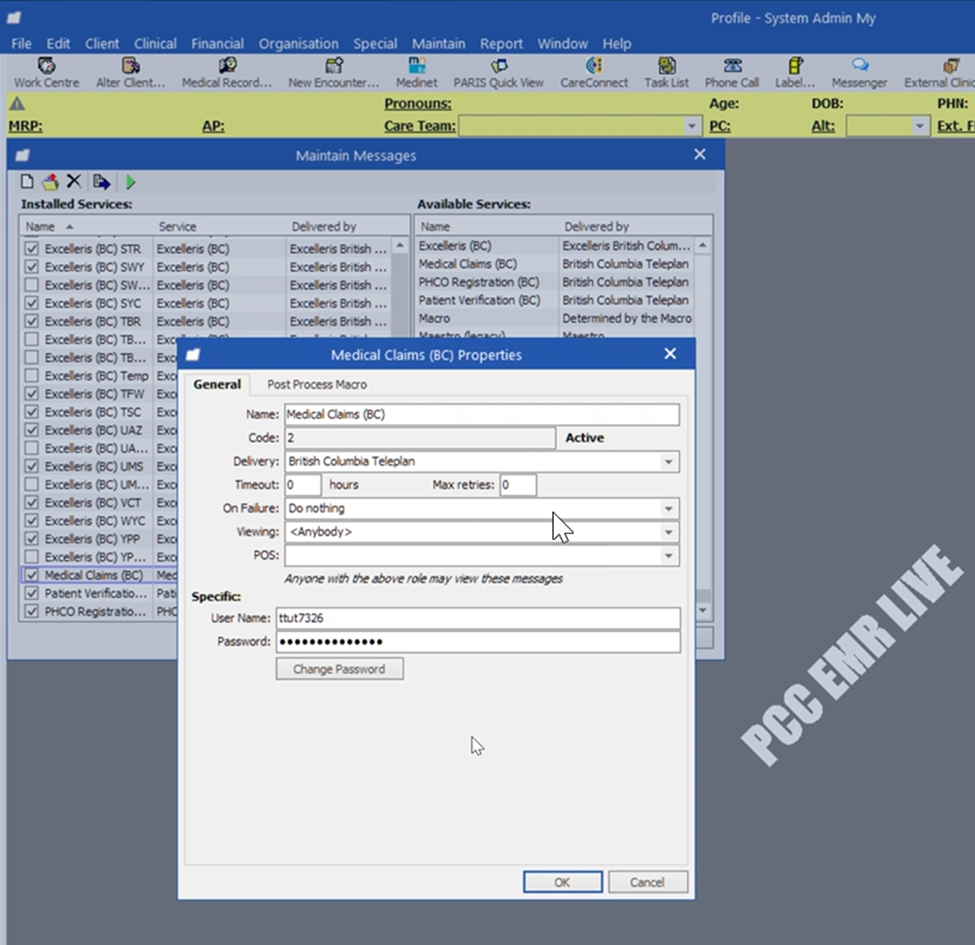Open the Work Centre tool
Image resolution: width=975 pixels, height=945 pixels.
(45, 68)
